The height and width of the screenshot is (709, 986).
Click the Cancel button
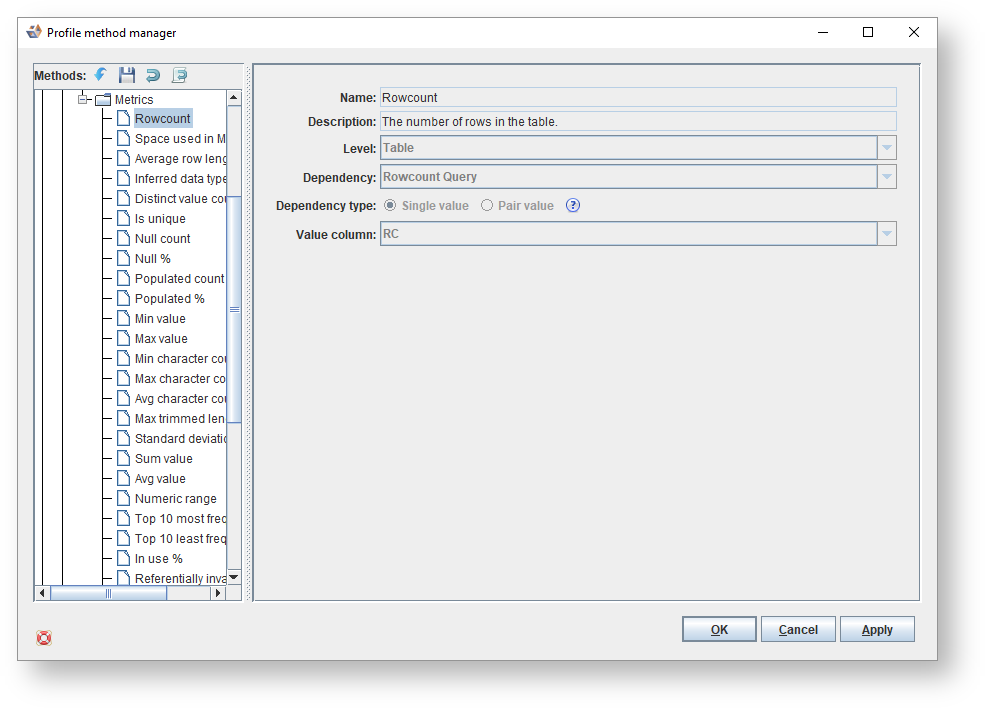[798, 629]
